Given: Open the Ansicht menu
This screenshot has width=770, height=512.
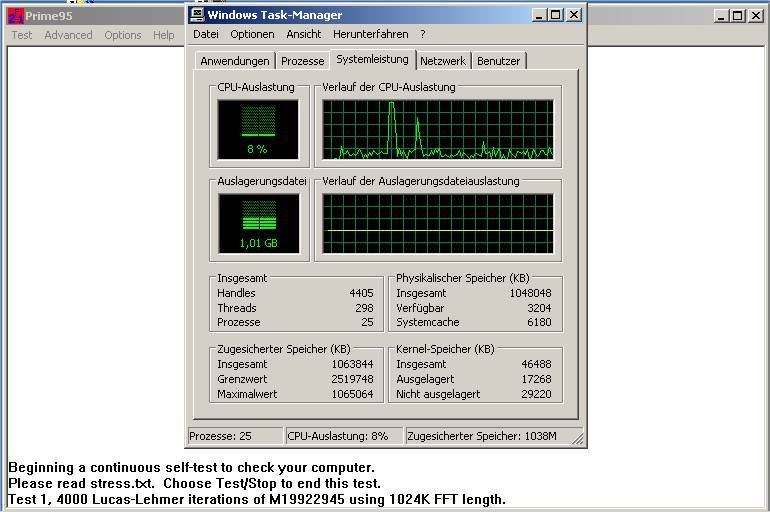Looking at the screenshot, I should coord(303,34).
